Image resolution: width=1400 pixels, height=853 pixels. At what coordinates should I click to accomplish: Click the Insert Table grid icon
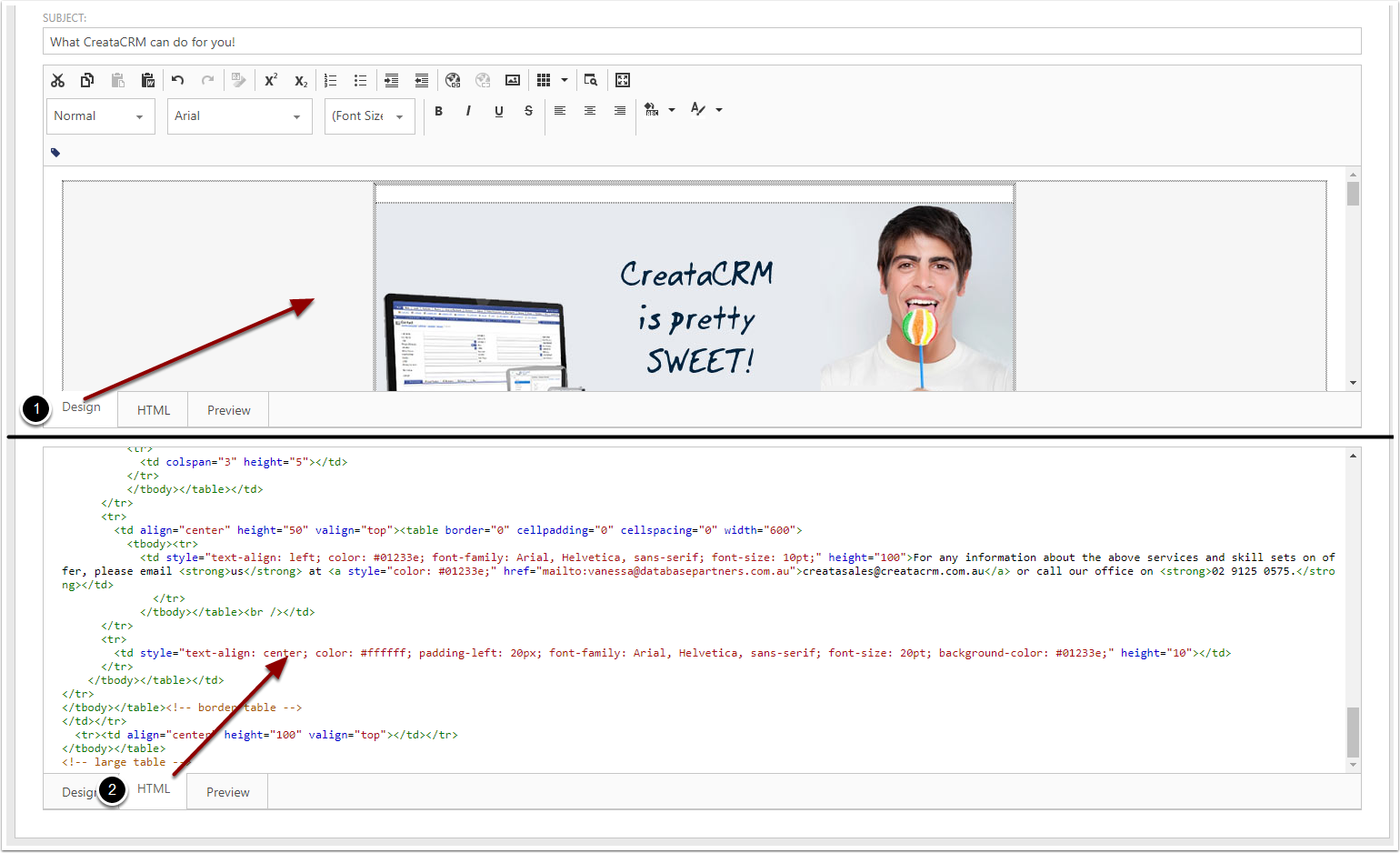pos(544,80)
